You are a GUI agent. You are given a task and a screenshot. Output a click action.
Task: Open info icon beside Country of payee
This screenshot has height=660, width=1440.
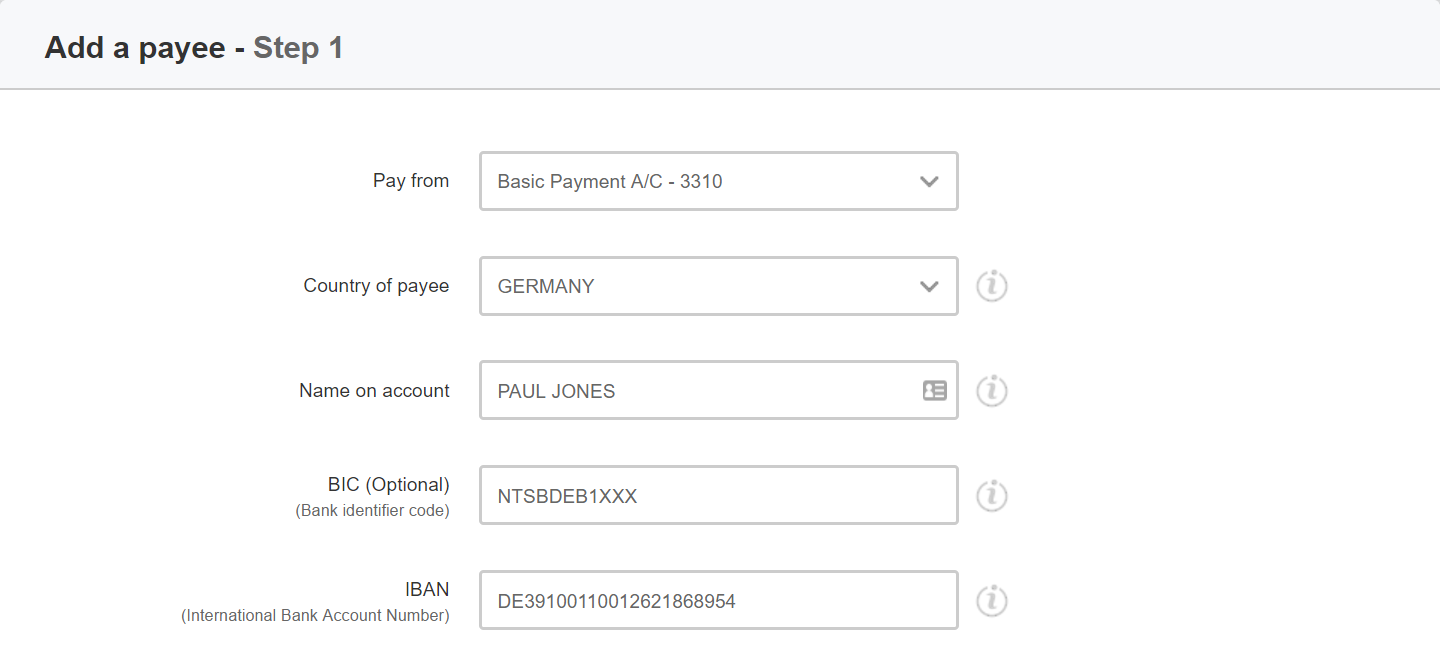[991, 286]
